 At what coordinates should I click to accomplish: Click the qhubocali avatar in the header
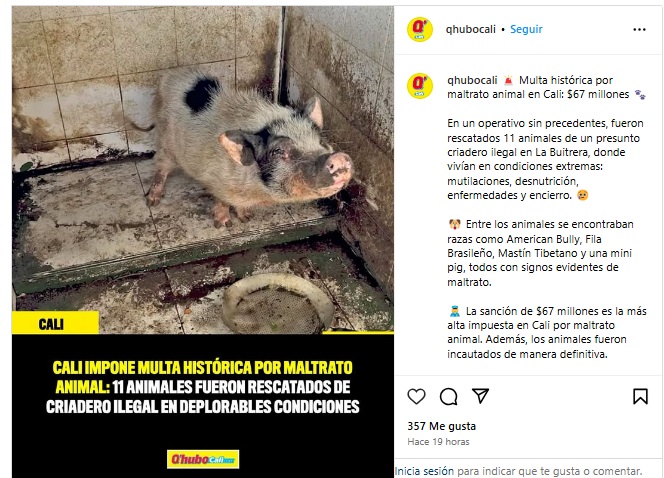pyautogui.click(x=420, y=29)
